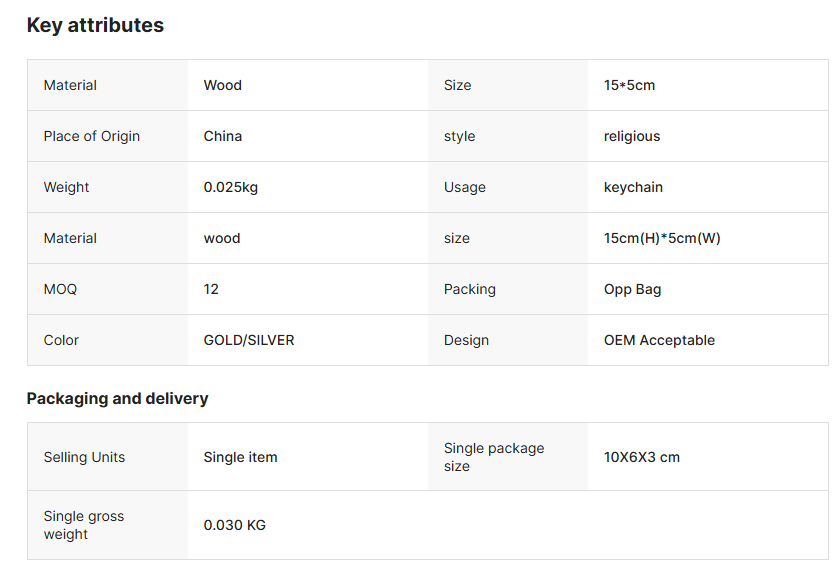Select the 0.030 KG gross weight
837x573 pixels.
pos(234,525)
